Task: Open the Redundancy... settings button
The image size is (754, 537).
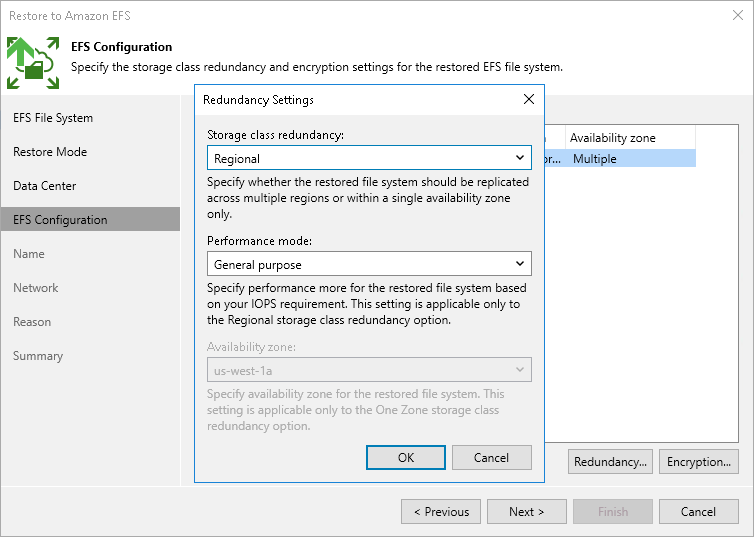Action: coord(610,462)
